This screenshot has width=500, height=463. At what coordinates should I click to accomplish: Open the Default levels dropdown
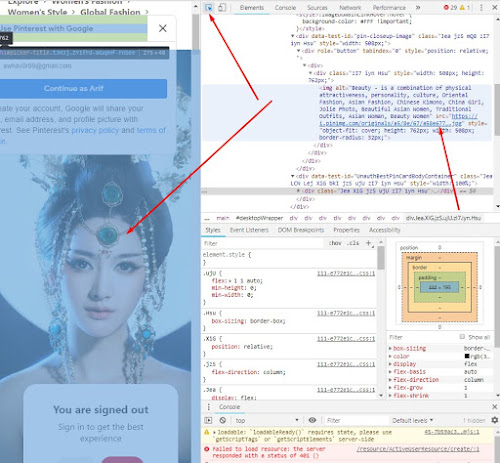pos(413,421)
